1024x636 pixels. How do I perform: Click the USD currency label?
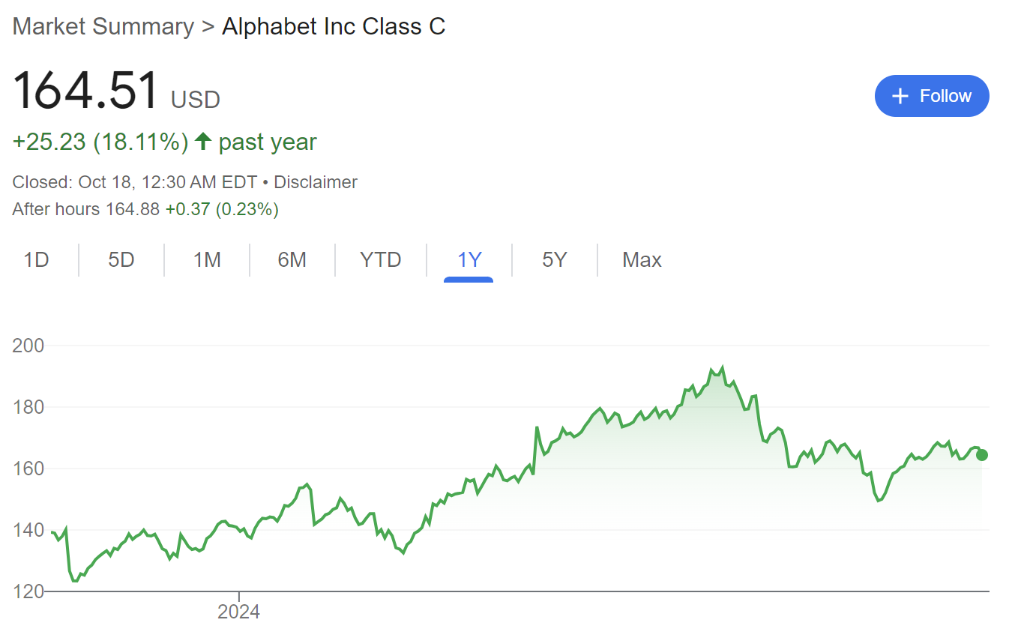(196, 99)
